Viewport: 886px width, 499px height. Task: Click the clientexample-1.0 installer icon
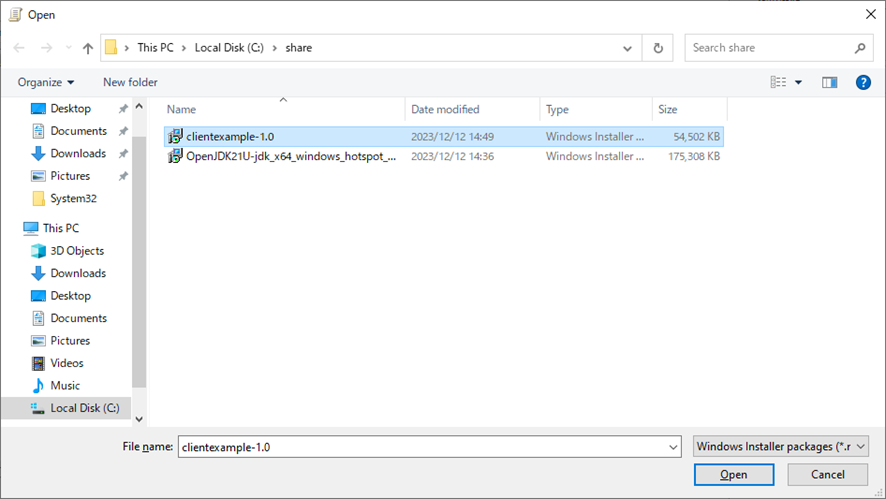[x=175, y=137]
